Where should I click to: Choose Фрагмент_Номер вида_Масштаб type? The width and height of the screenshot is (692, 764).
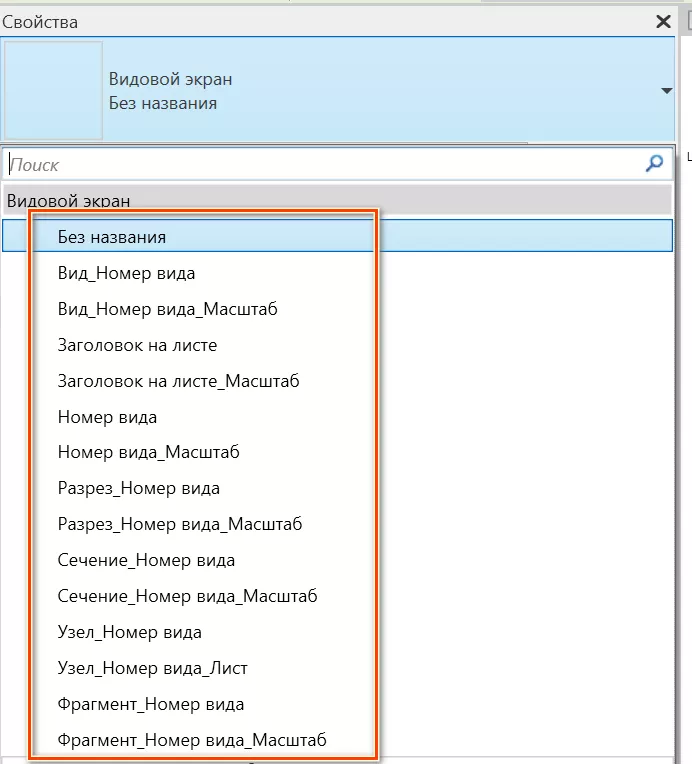pyautogui.click(x=191, y=740)
